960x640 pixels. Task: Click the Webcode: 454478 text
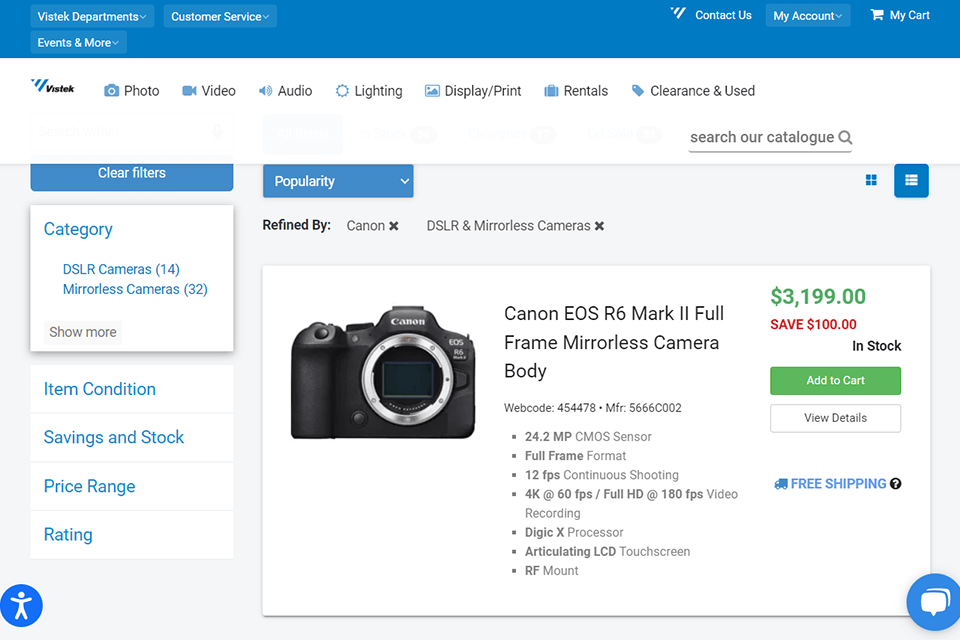click(x=550, y=408)
